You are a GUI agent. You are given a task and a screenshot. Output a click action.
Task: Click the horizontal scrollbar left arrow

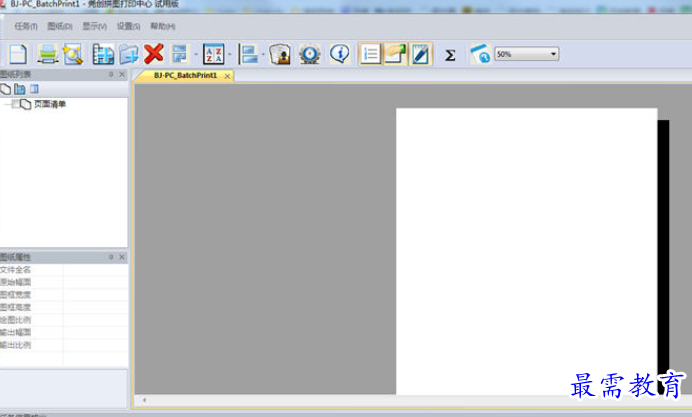(x=144, y=400)
